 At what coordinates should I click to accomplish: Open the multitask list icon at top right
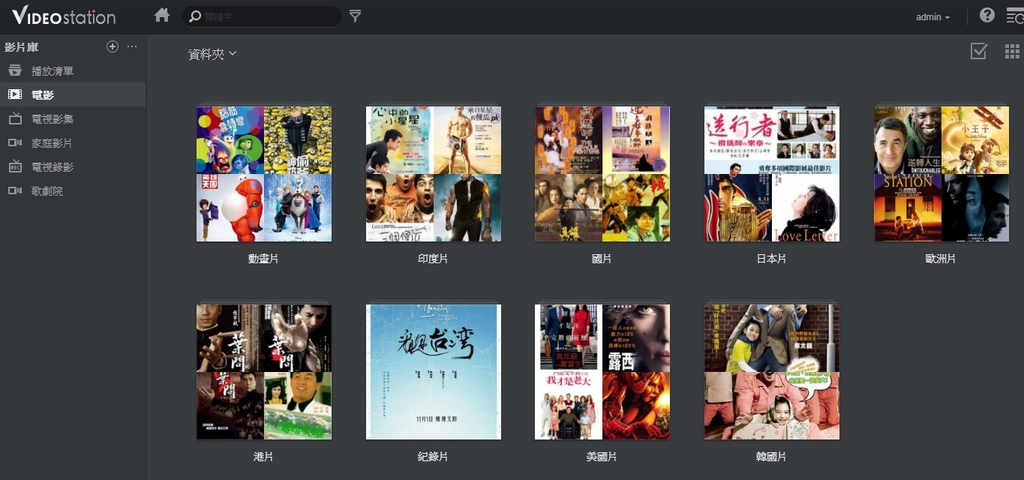(x=1016, y=16)
